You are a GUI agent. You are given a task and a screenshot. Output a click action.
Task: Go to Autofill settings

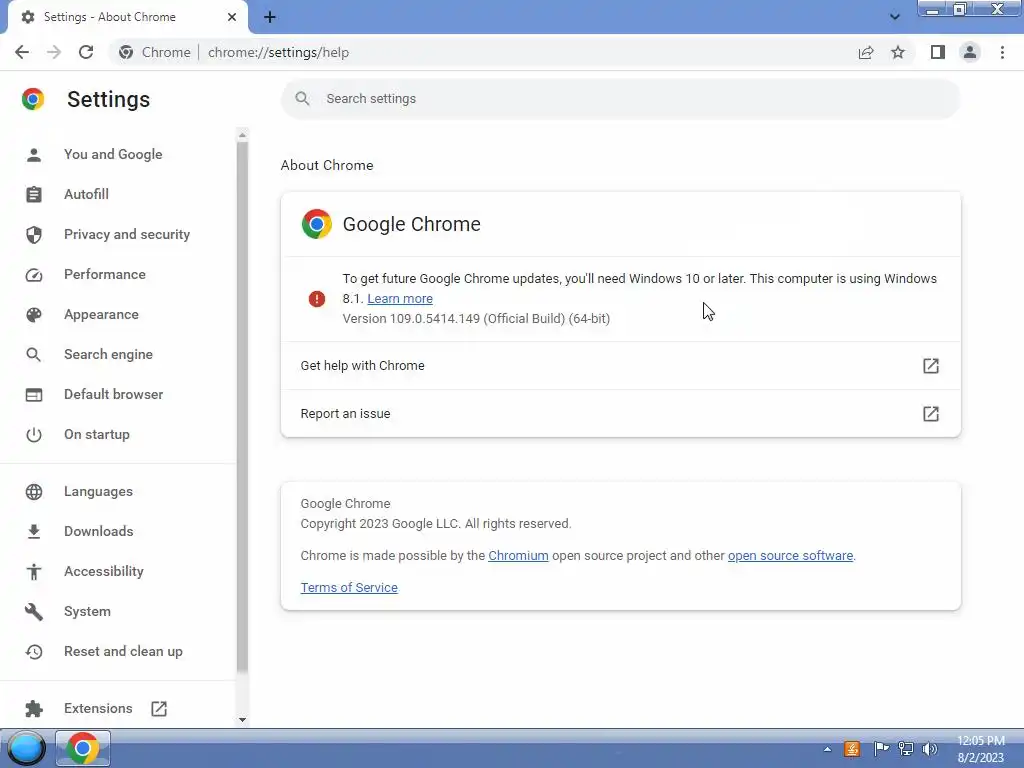(86, 195)
